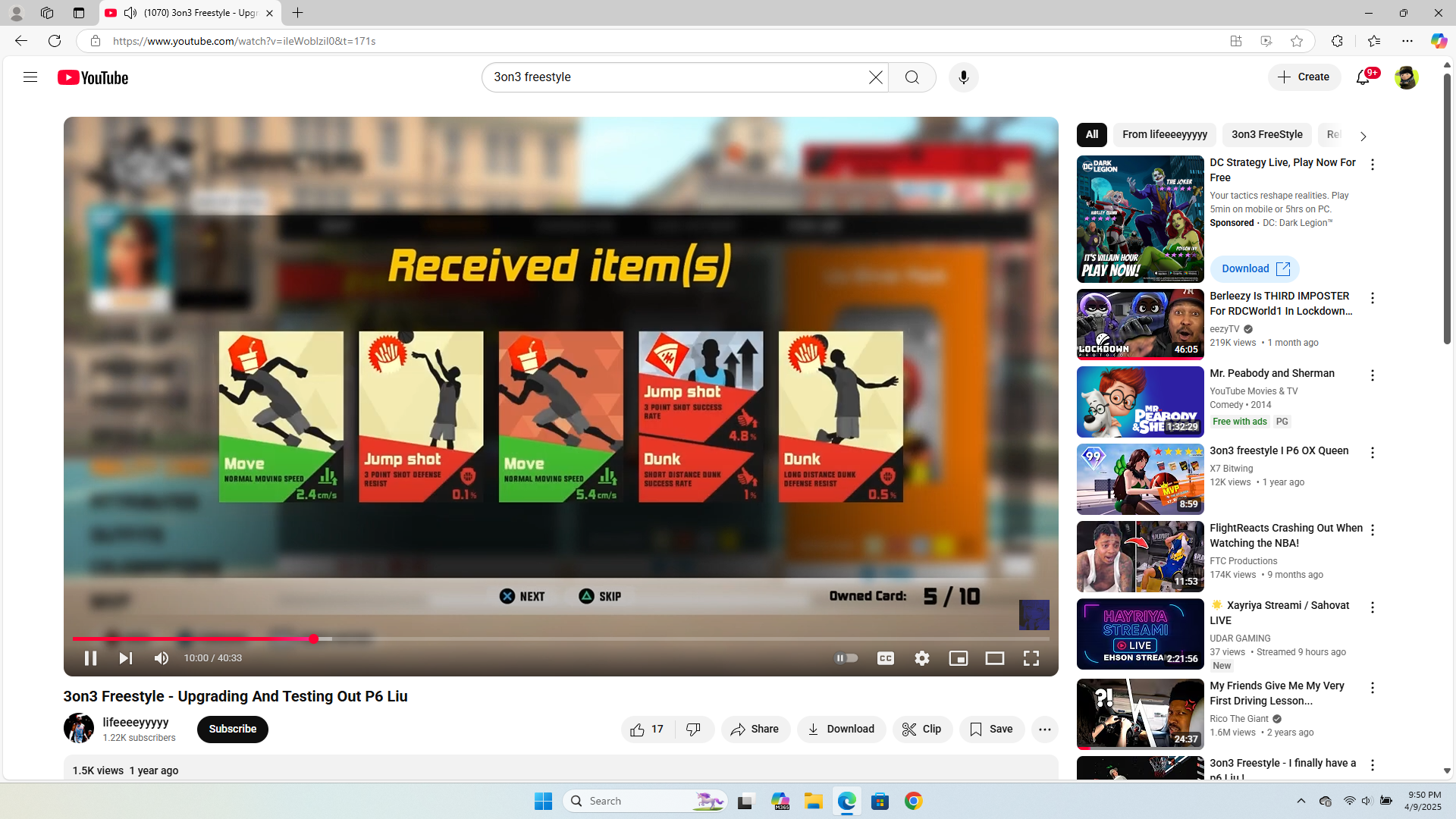The width and height of the screenshot is (1456, 819).
Task: Dislike the video
Action: [x=694, y=730]
